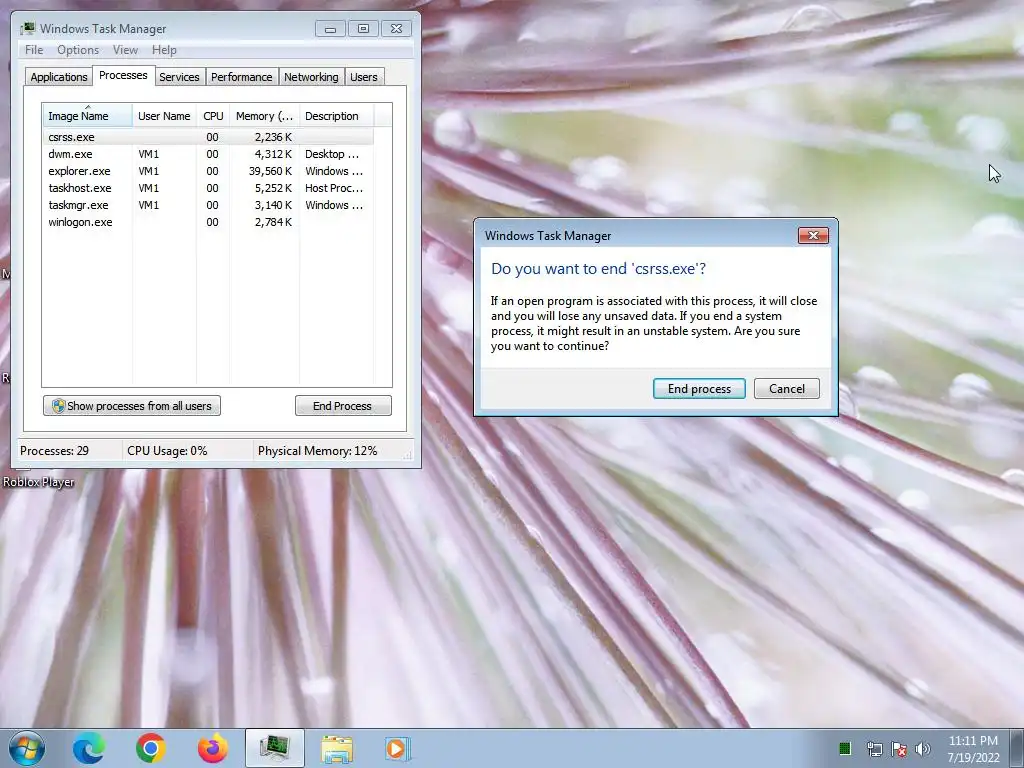This screenshot has height=768, width=1024.
Task: Select the explorer.exe process row
Action: 208,171
